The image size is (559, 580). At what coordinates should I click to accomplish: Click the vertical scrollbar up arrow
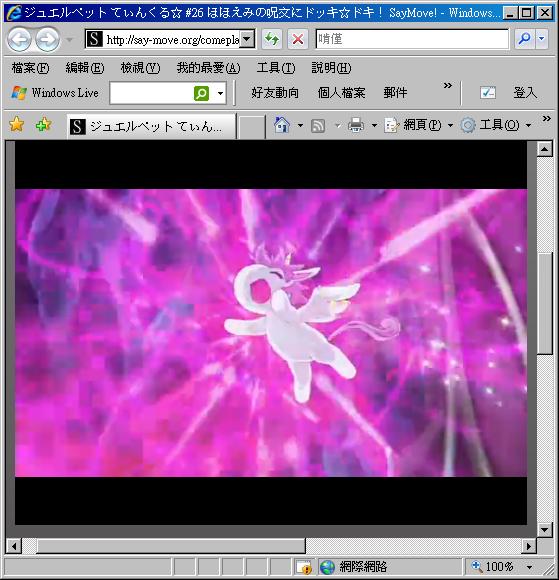[545, 149]
